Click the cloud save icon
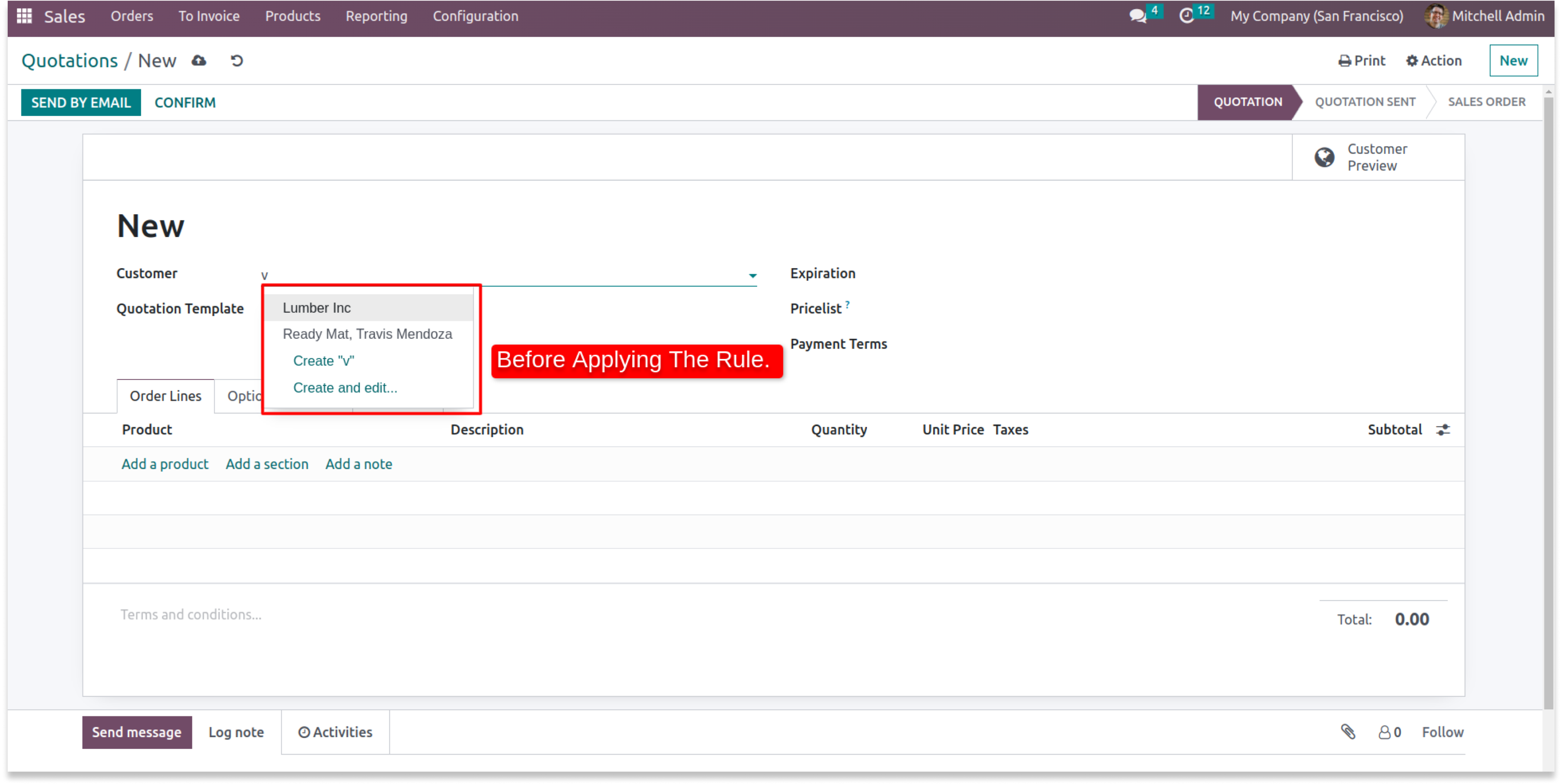This screenshot has width=1562, height=784. click(199, 61)
